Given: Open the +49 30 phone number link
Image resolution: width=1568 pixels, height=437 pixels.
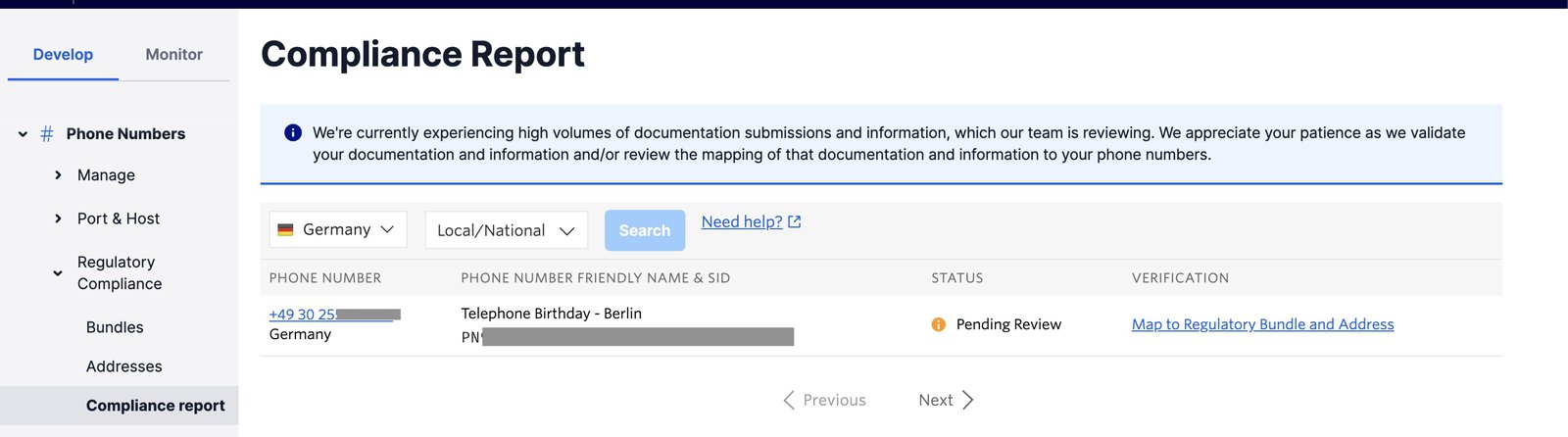Looking at the screenshot, I should [334, 315].
